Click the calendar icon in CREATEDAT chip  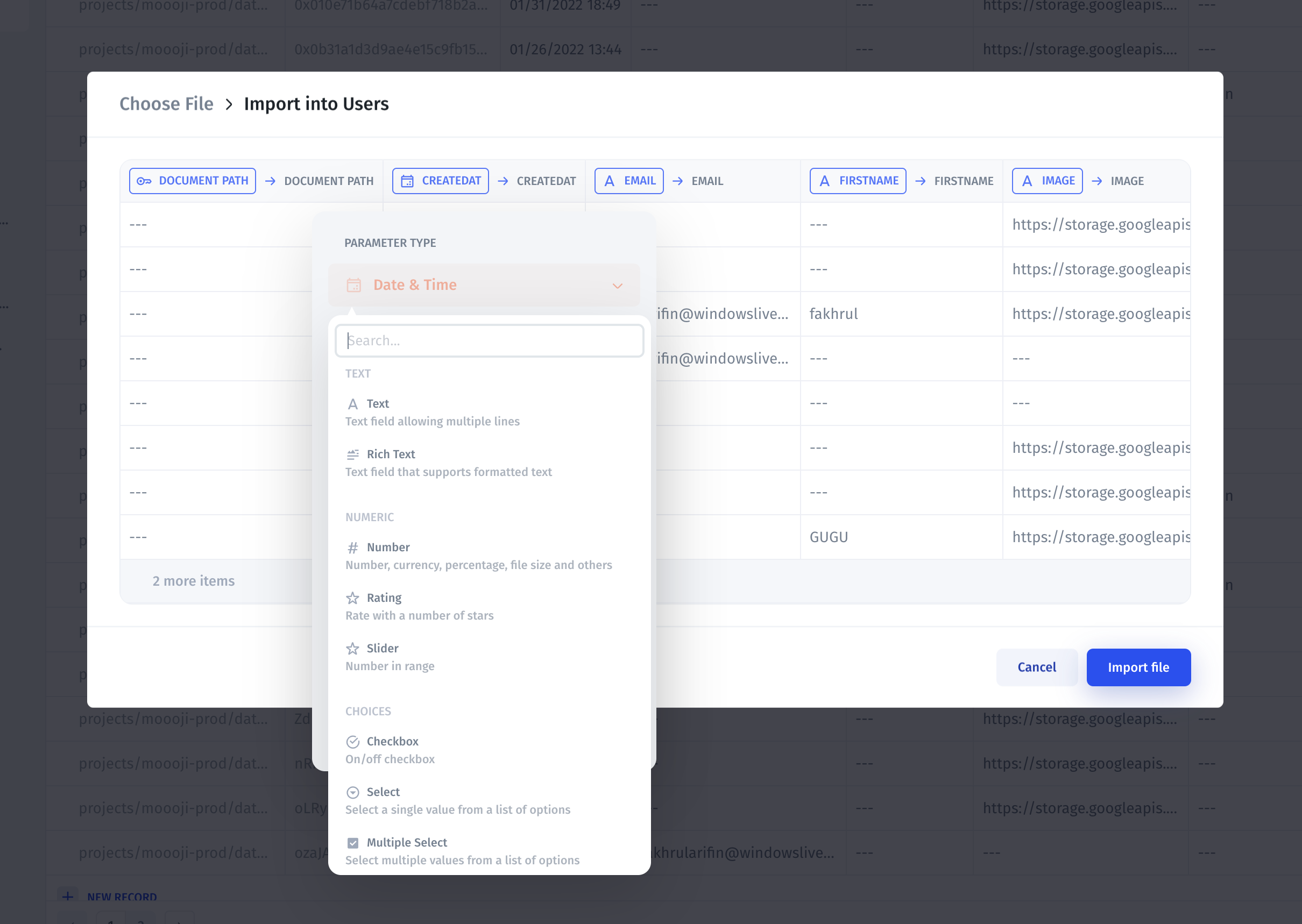click(407, 181)
